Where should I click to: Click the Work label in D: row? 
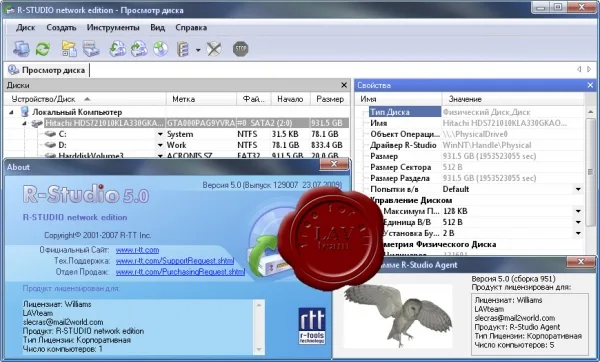(x=176, y=145)
